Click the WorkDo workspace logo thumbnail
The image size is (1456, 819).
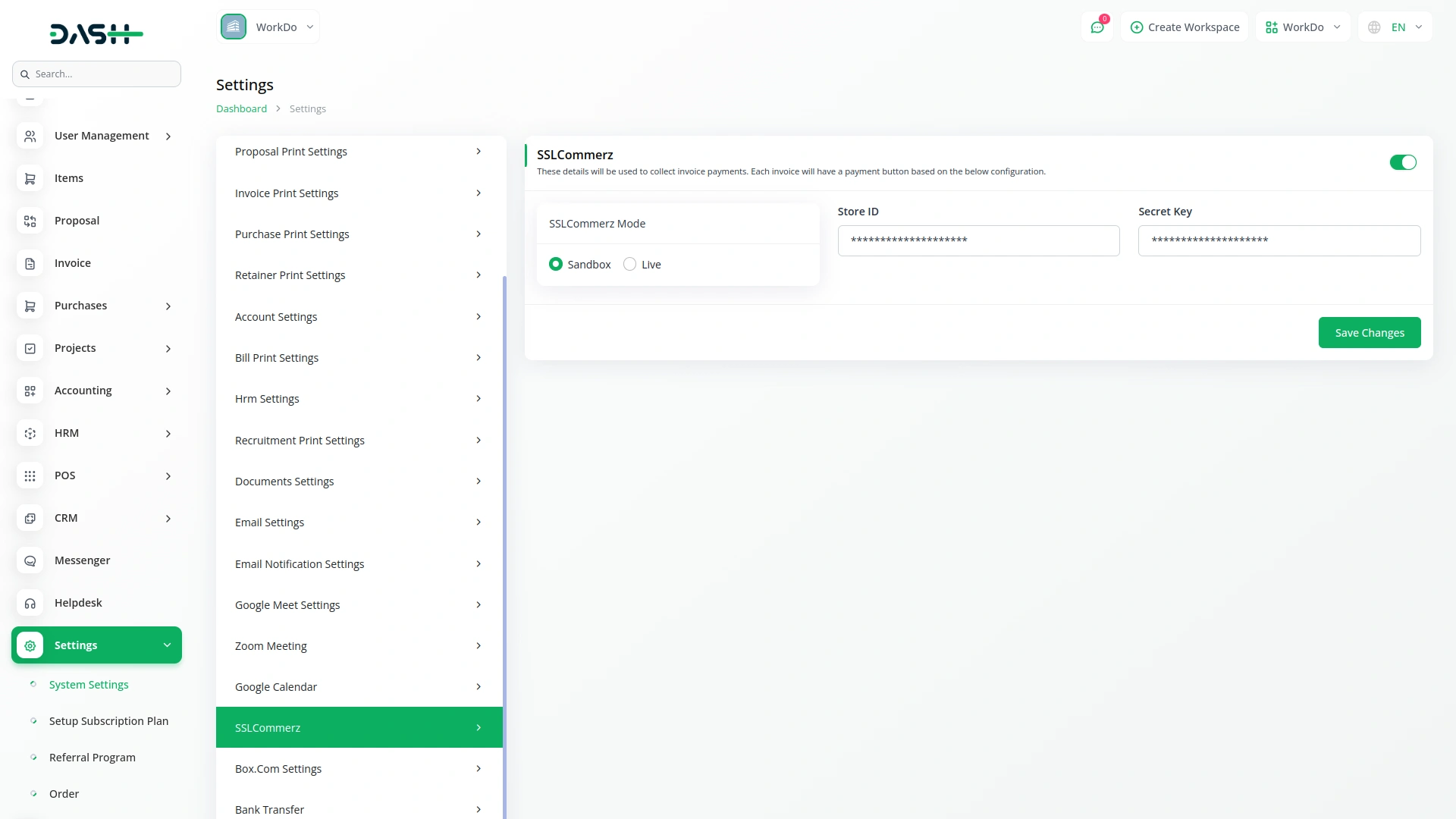[234, 27]
